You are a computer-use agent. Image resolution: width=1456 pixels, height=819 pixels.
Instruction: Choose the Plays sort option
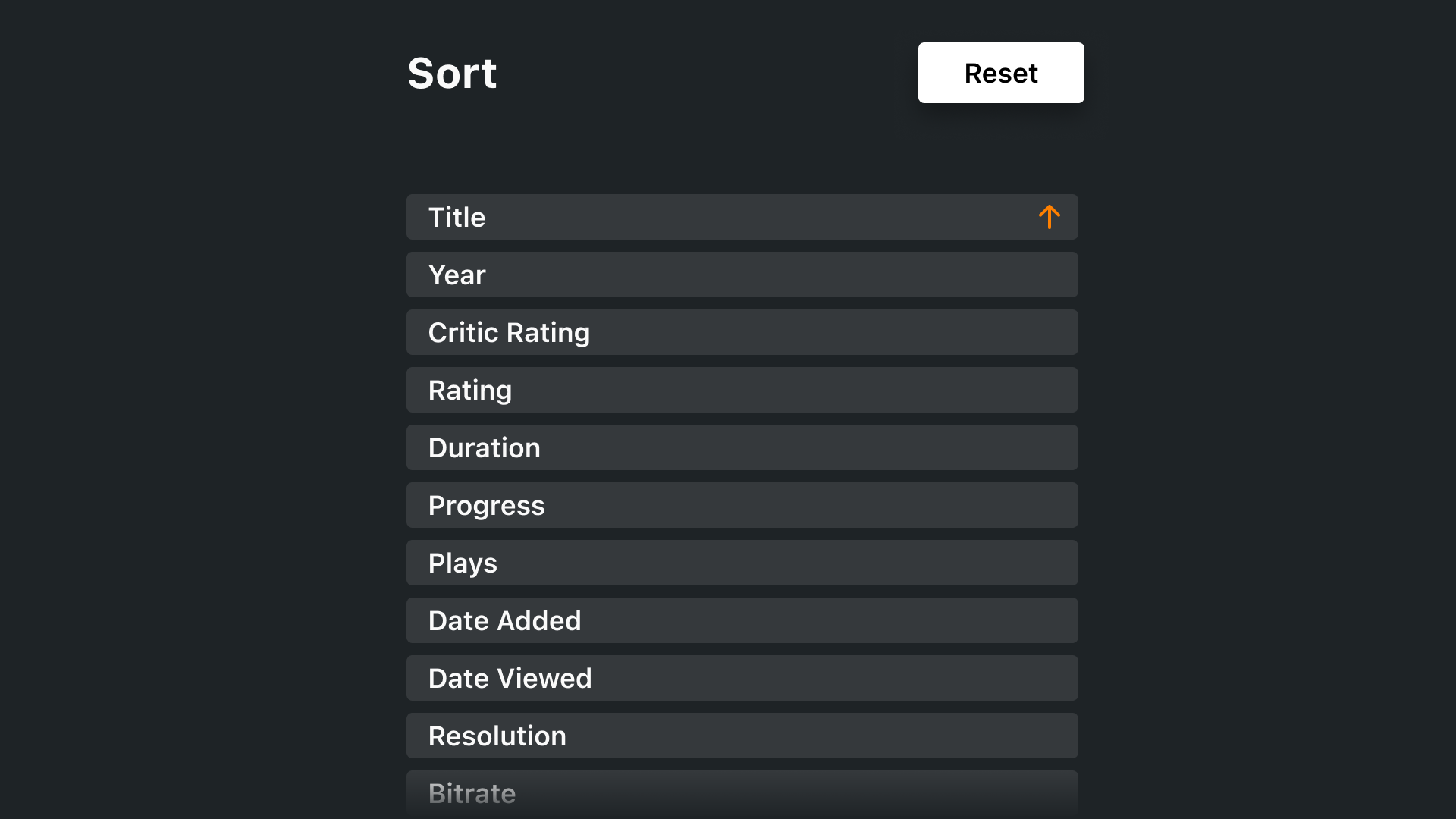click(x=742, y=563)
